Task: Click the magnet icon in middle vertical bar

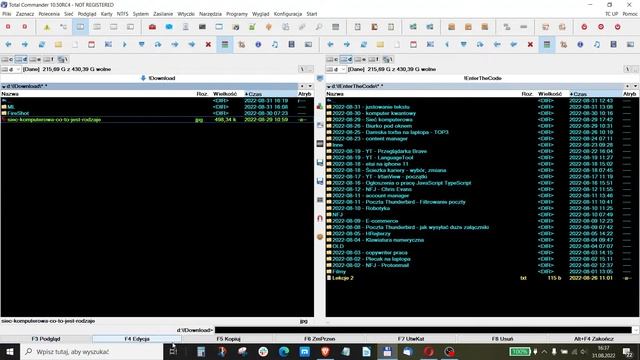Action: (320, 218)
